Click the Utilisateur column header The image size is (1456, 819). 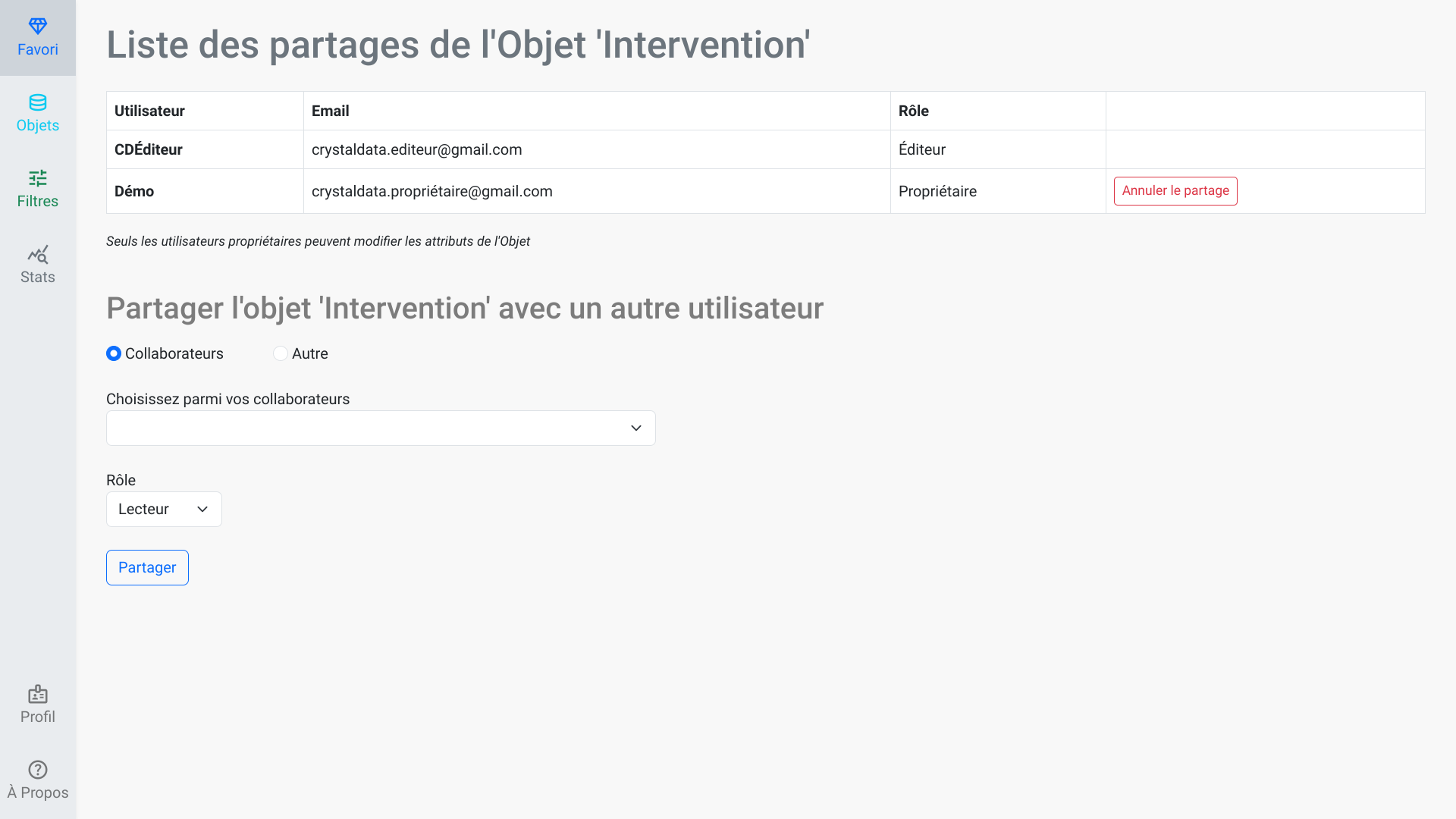pyautogui.click(x=149, y=111)
